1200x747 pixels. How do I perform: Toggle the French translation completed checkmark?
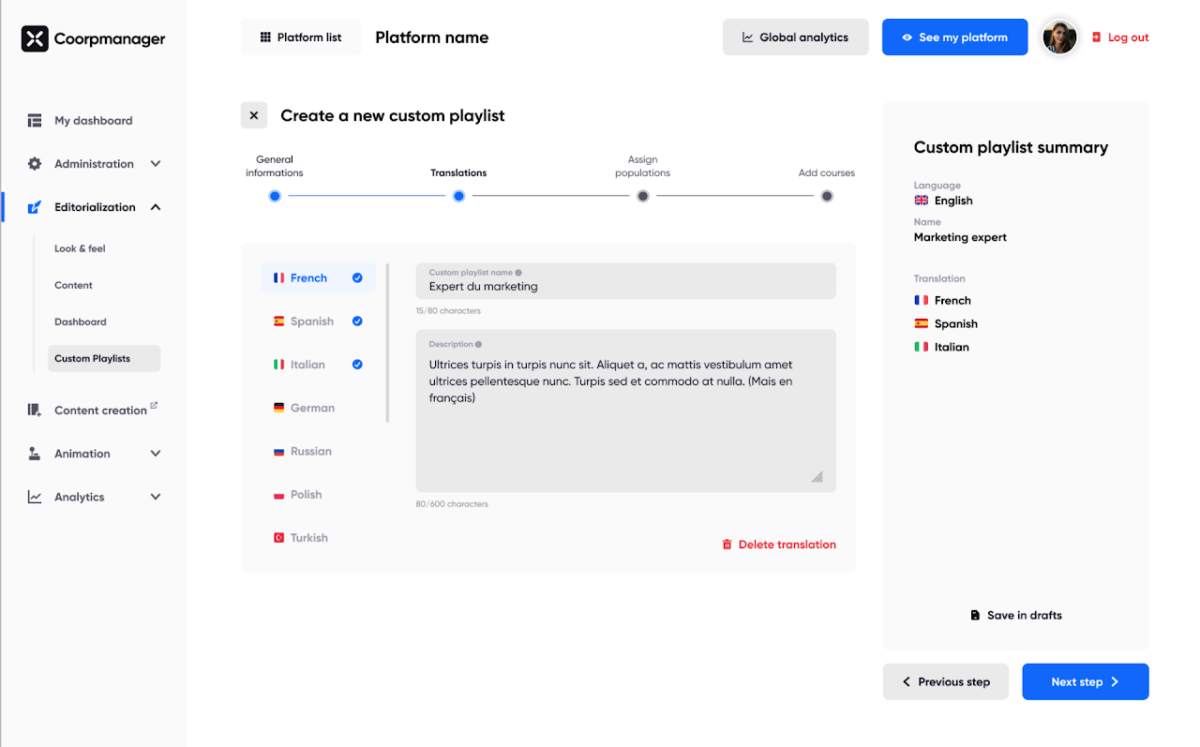tap(356, 277)
